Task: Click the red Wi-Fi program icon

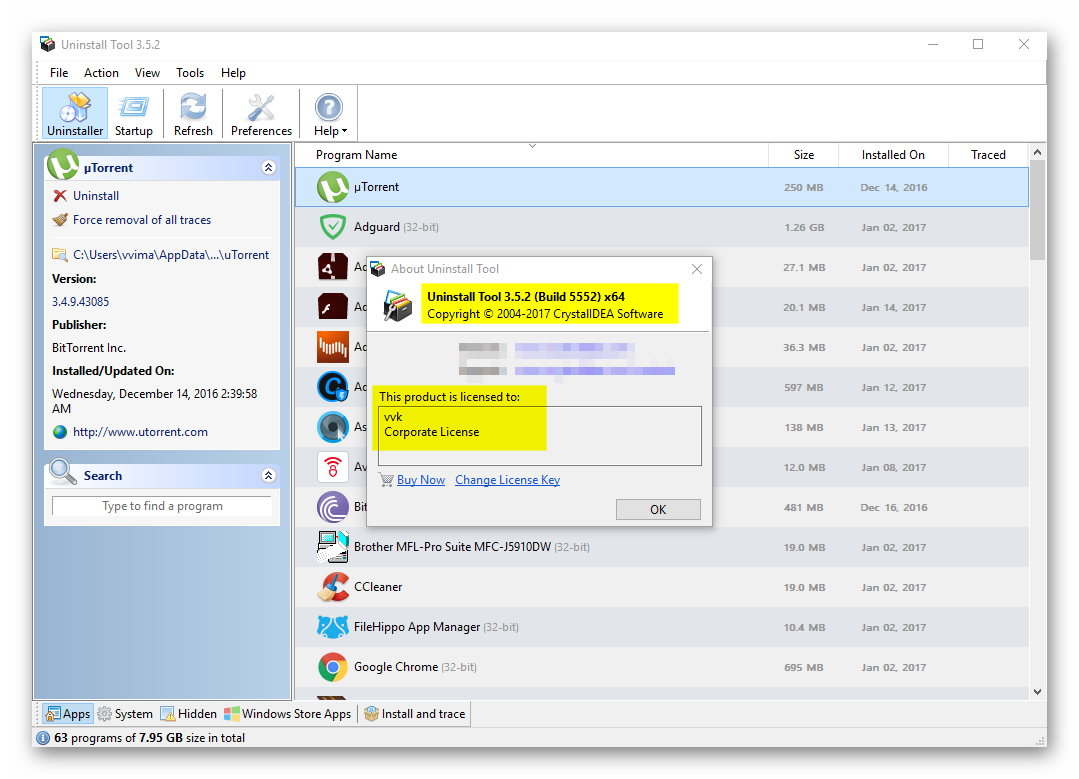Action: [333, 467]
